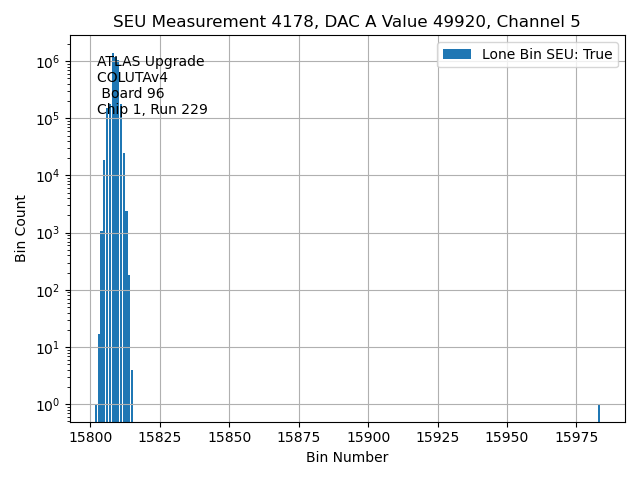
Task: Click the x-axis tick label 15800
Action: (x=90, y=437)
